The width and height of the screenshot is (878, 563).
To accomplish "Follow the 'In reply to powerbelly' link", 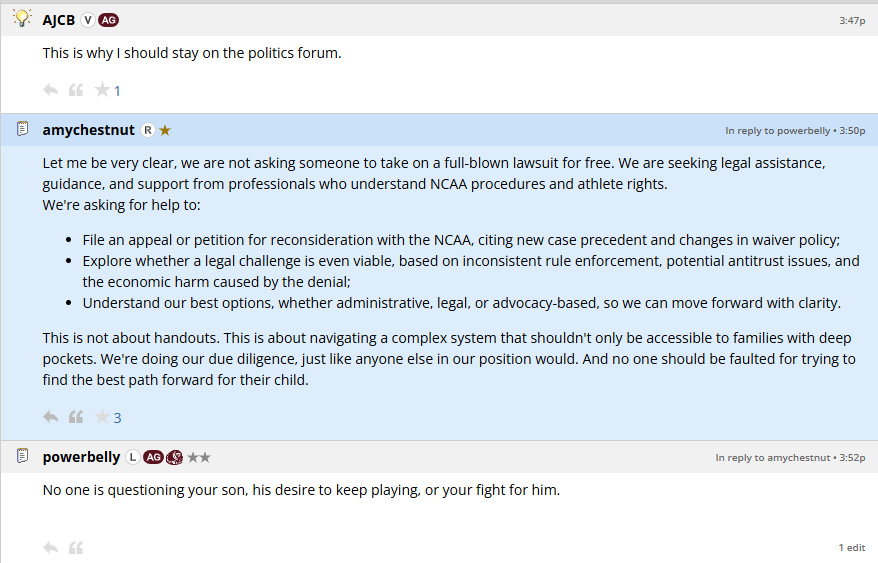I will click(x=777, y=131).
